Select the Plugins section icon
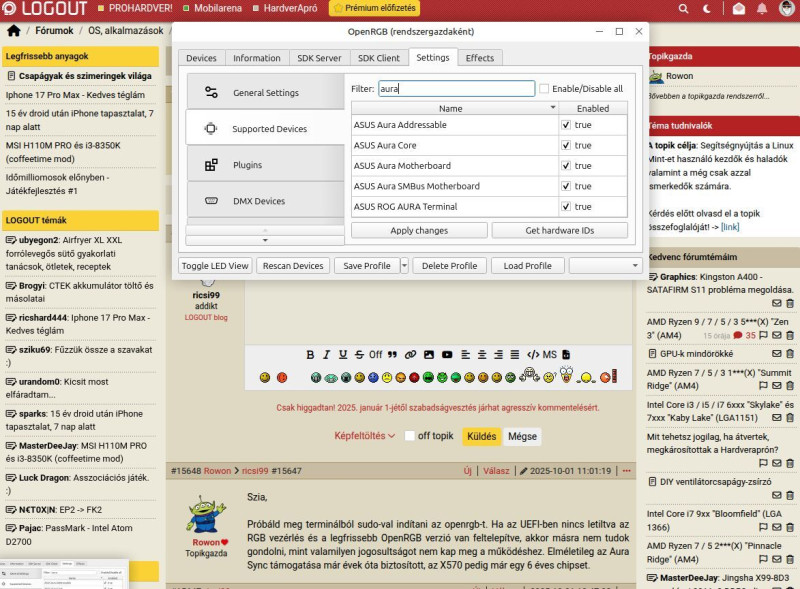The width and height of the screenshot is (800, 589). (x=211, y=165)
